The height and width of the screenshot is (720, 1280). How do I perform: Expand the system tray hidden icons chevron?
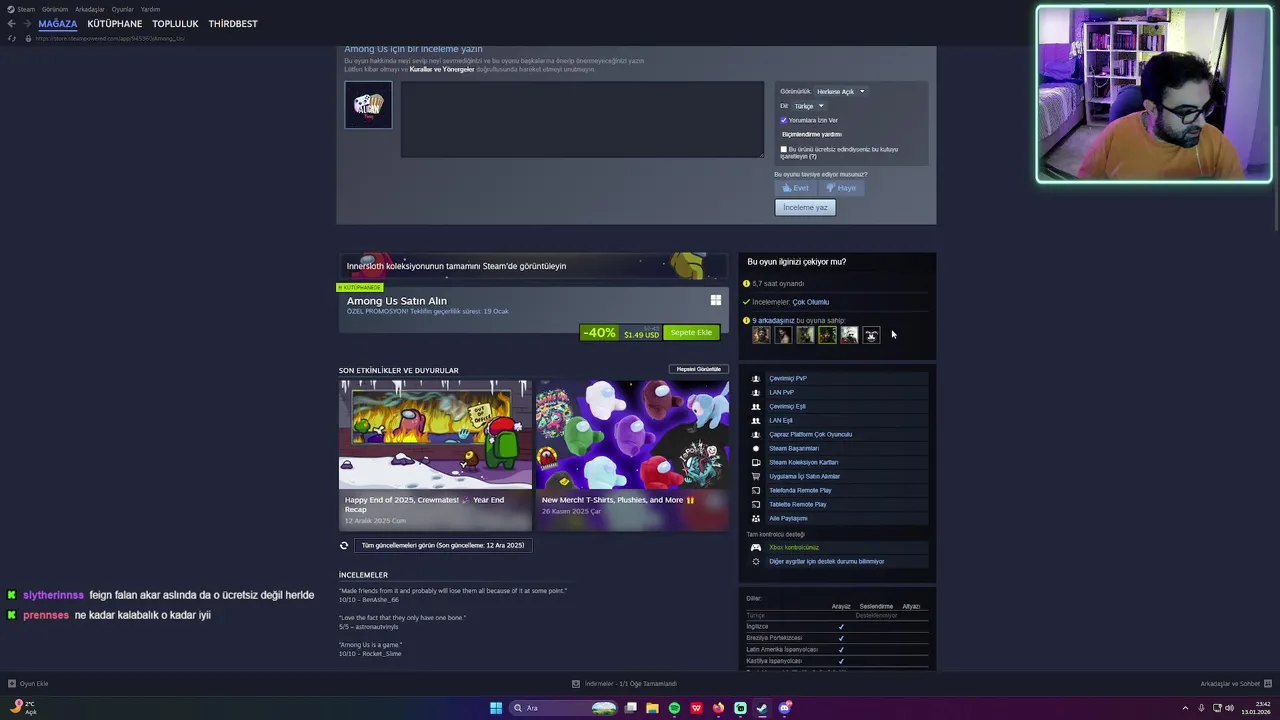(x=1185, y=708)
